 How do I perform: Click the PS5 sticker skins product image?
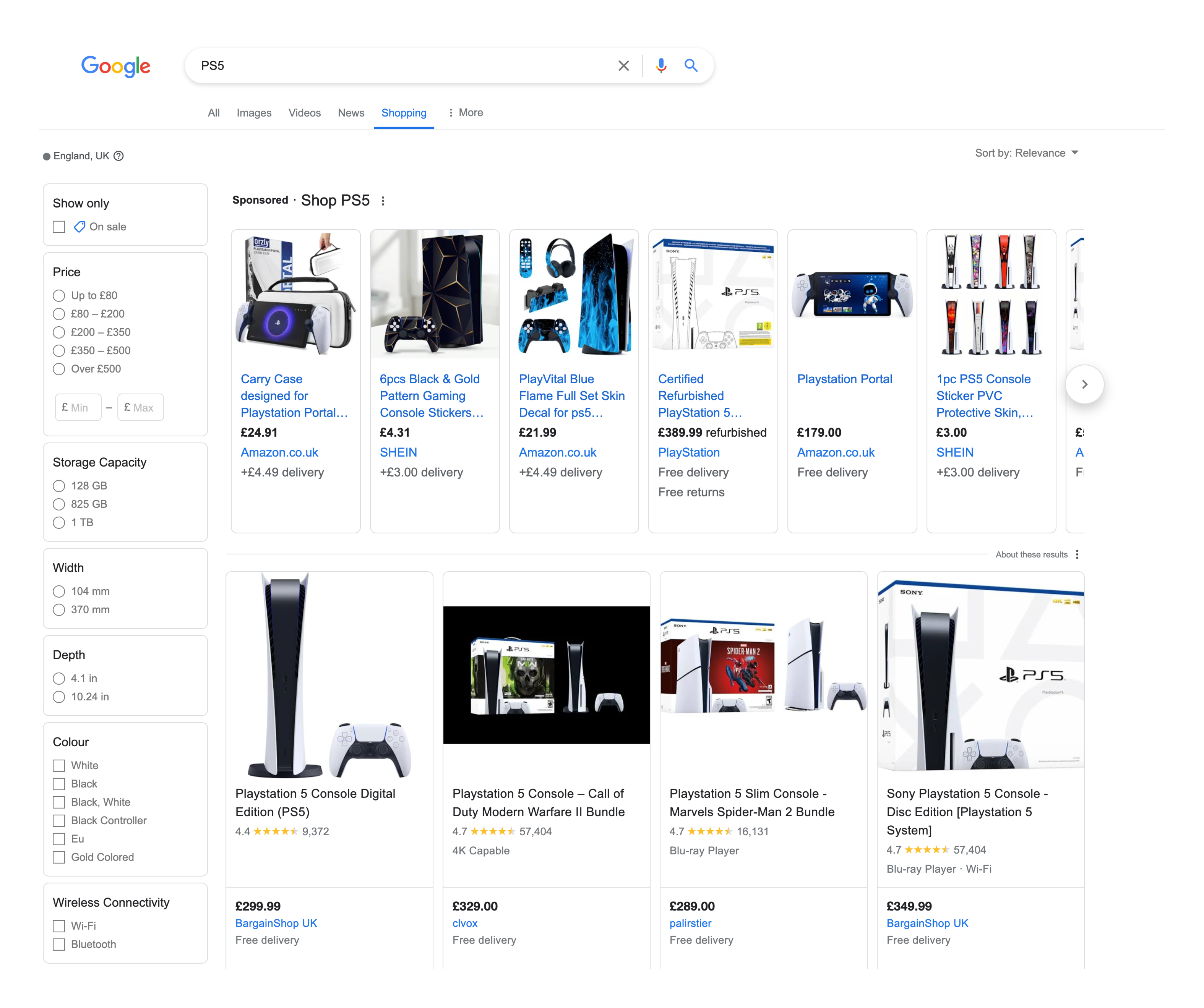(x=991, y=295)
